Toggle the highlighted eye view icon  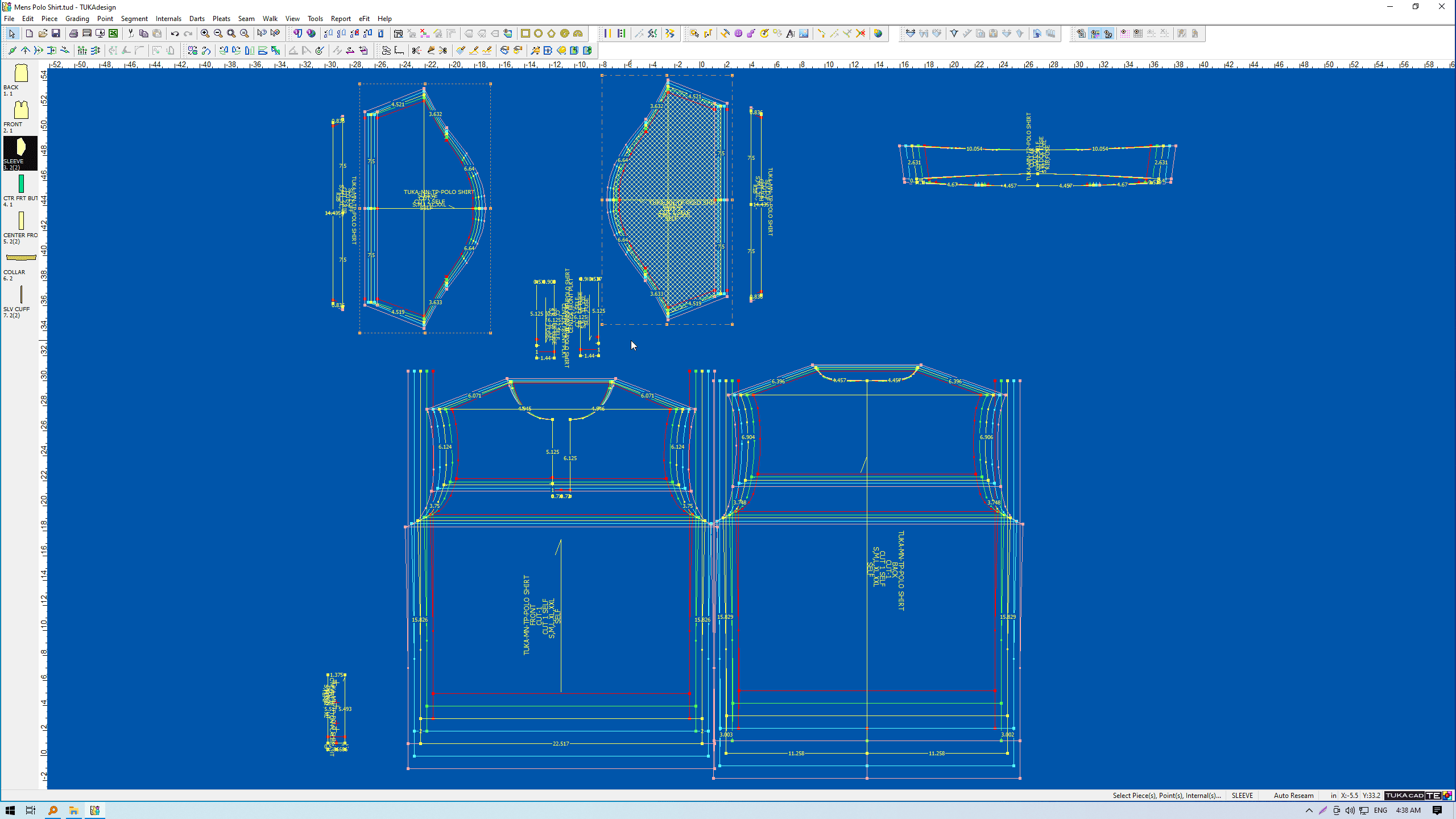point(1095,34)
